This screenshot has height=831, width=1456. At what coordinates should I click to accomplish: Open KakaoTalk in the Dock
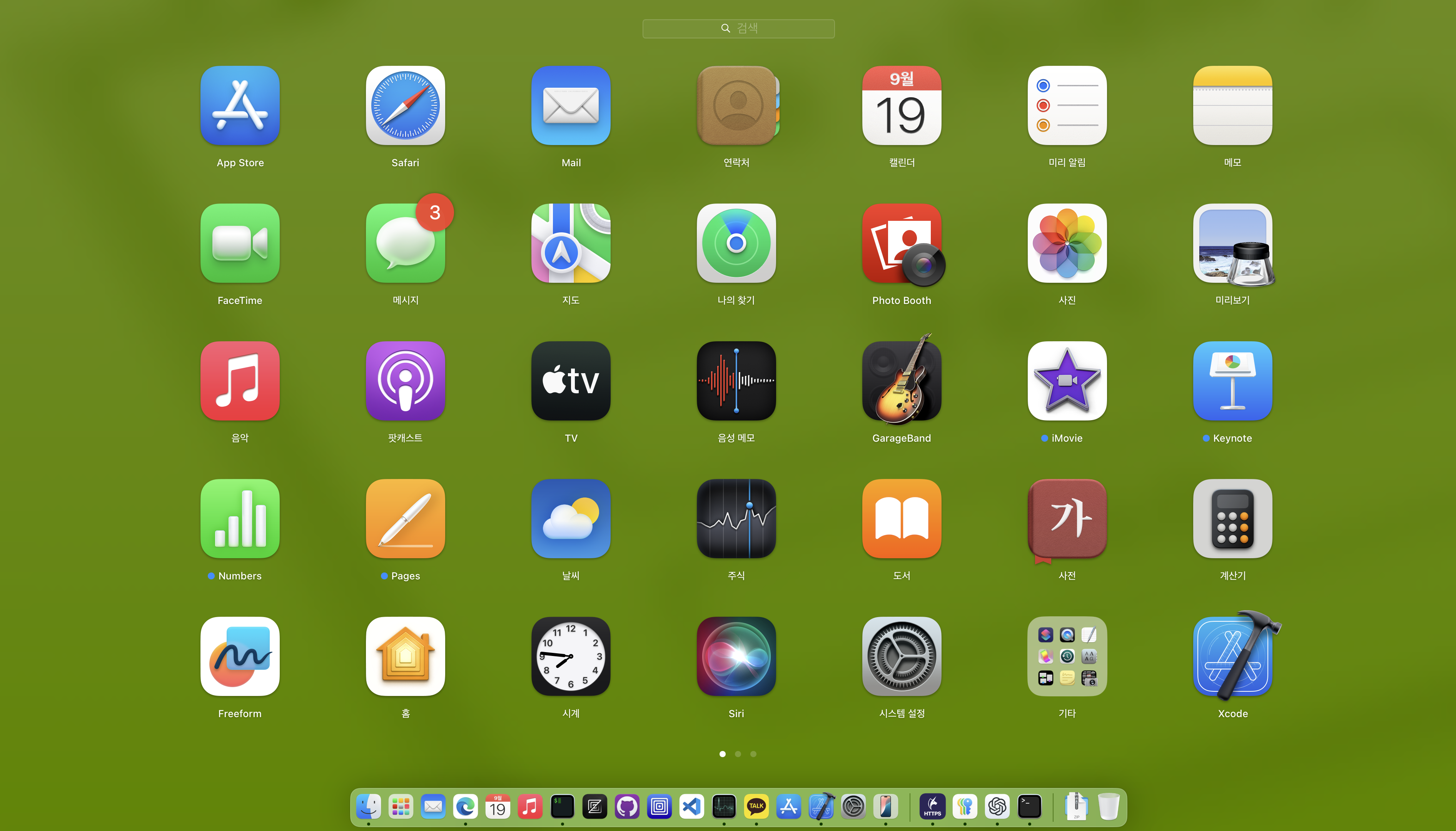click(756, 806)
